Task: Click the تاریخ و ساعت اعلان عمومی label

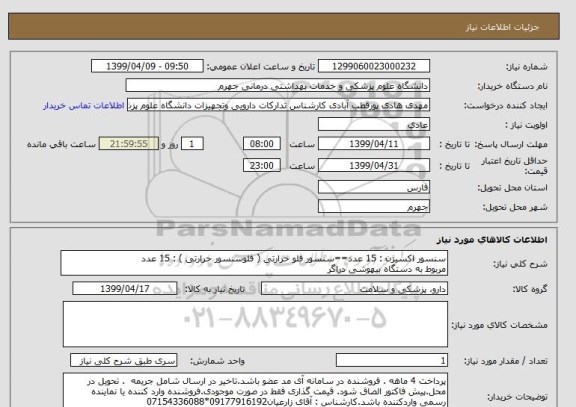Action: tap(261, 67)
